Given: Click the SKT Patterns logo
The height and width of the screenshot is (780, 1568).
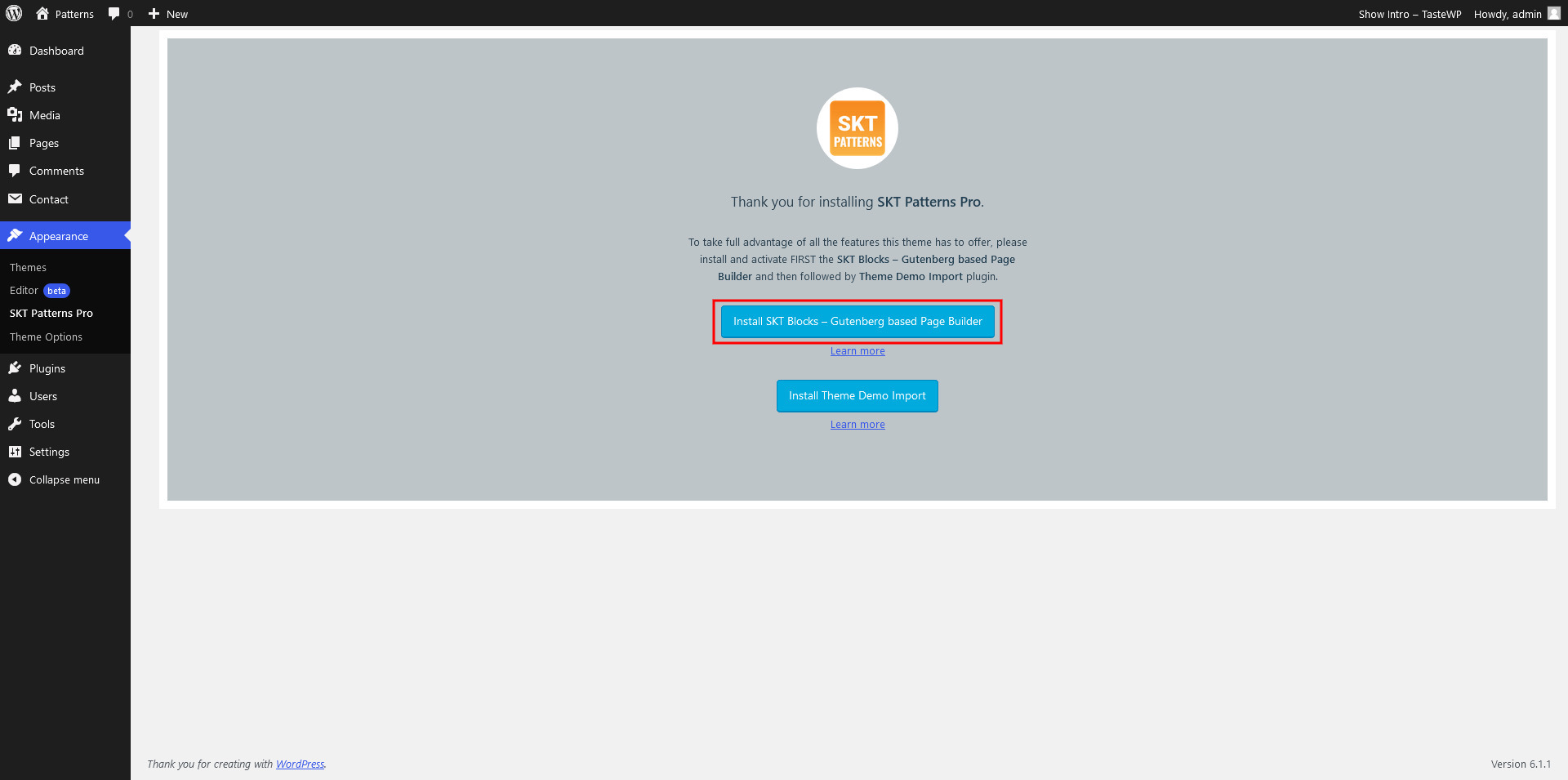Looking at the screenshot, I should 857,128.
